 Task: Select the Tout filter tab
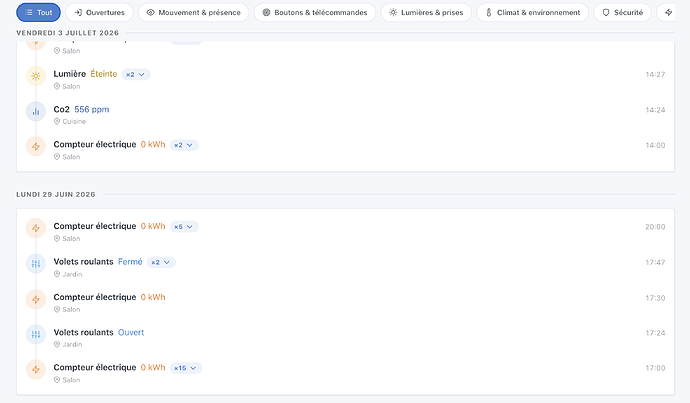coord(38,12)
